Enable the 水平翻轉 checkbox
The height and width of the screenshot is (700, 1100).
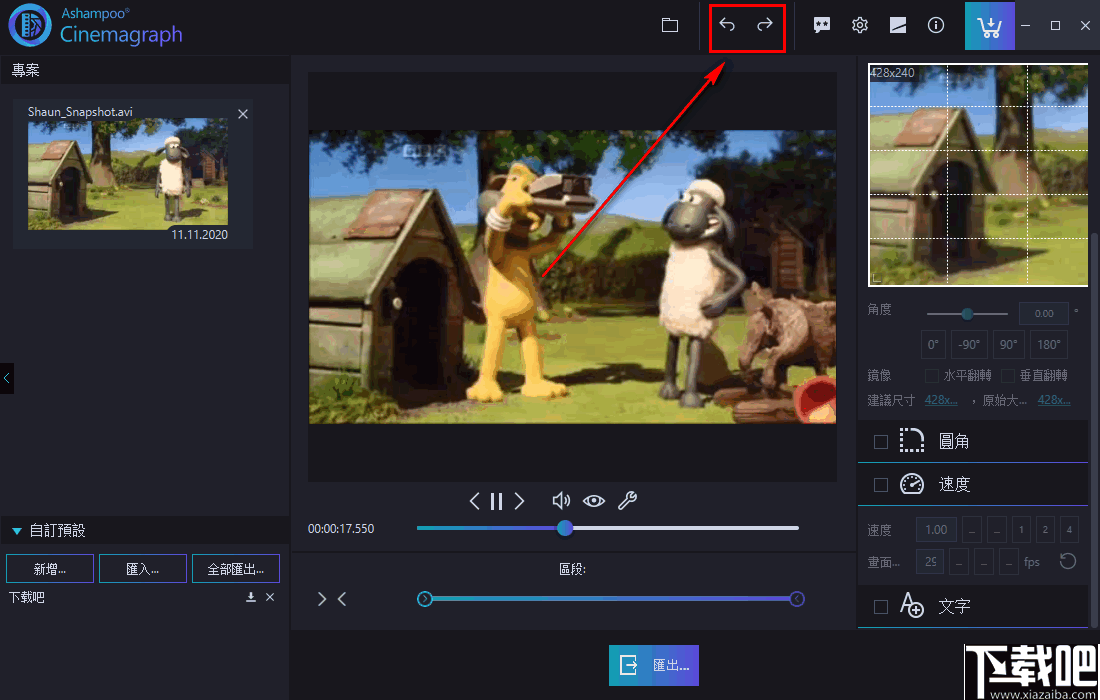point(932,376)
